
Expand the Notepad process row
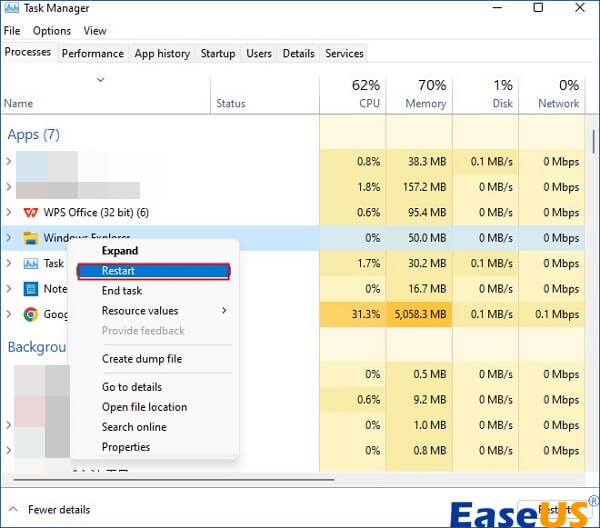(x=8, y=288)
